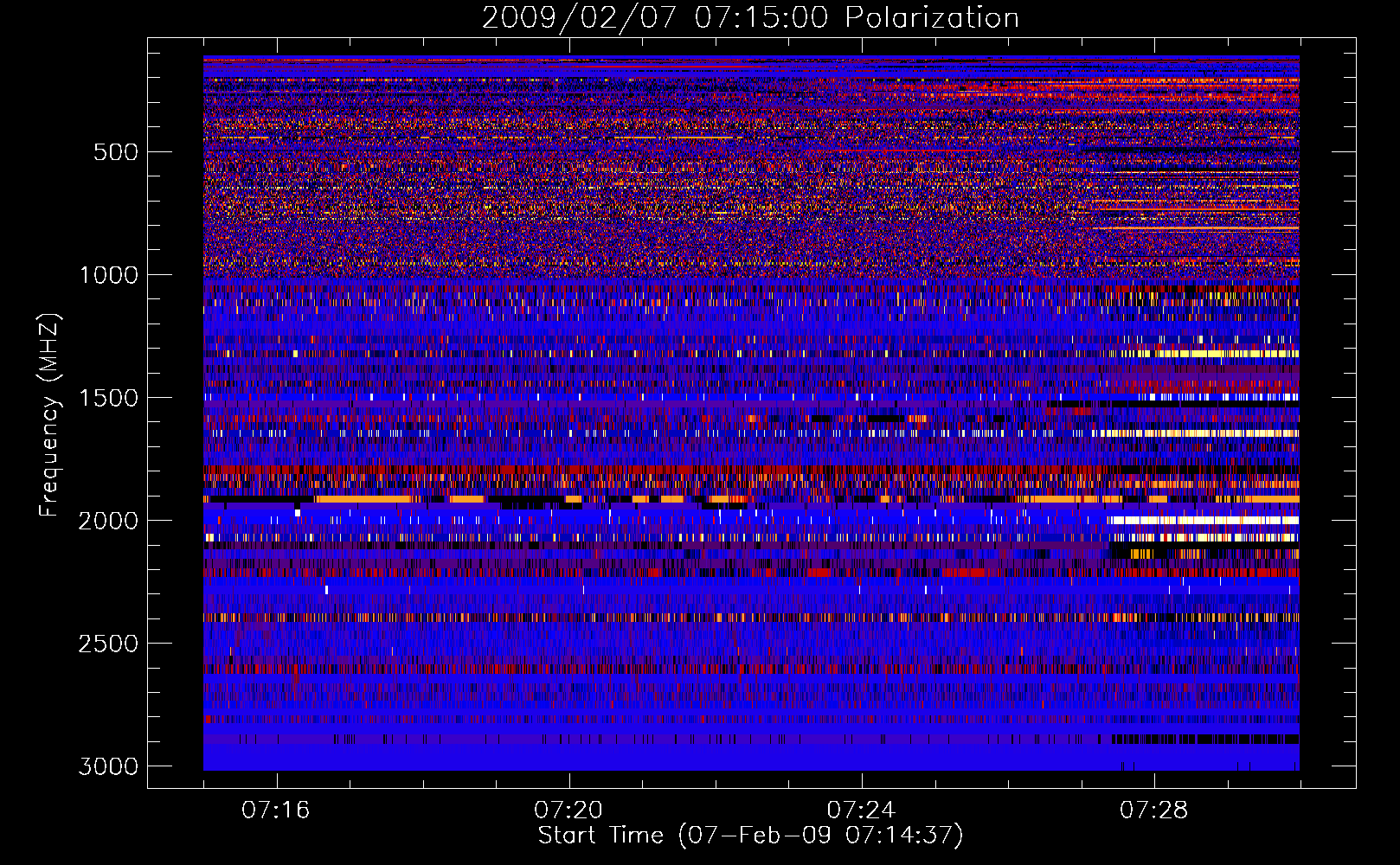This screenshot has width=1400, height=865.
Task: Click the 1500 frequency tick label
Action: click(108, 398)
